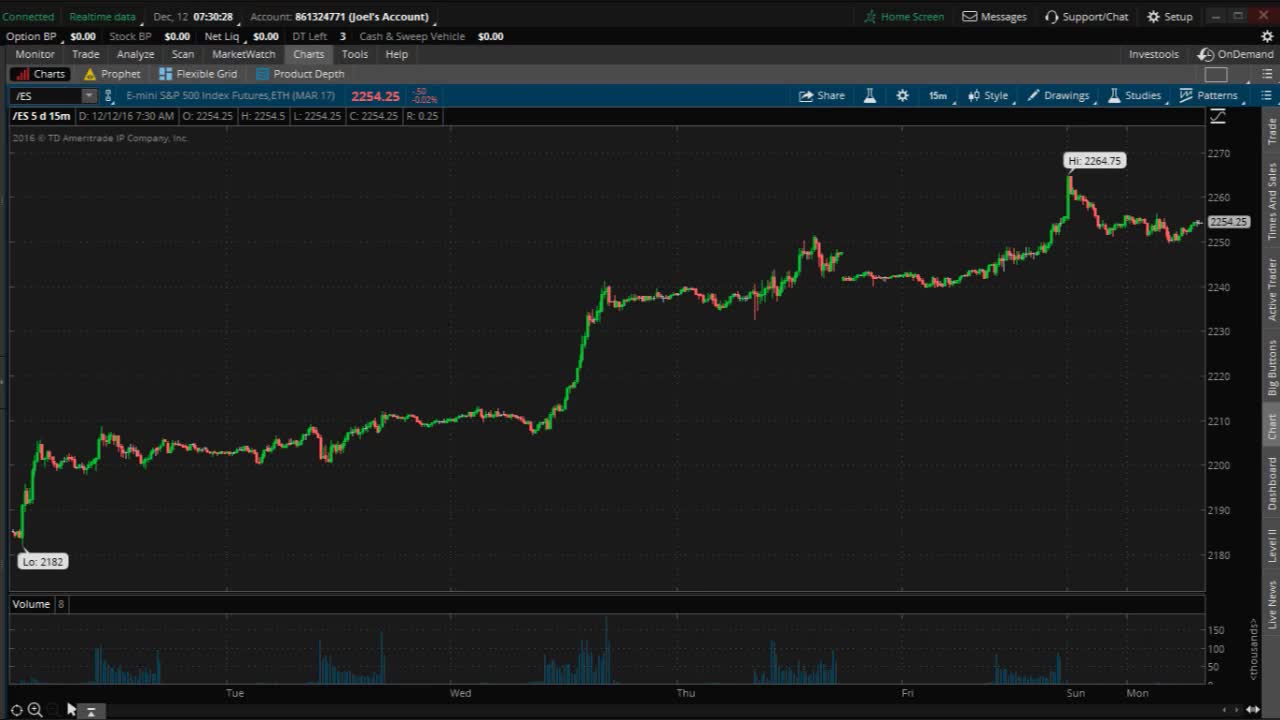The image size is (1280, 720).
Task: Click the Connected status indicator
Action: tap(28, 16)
